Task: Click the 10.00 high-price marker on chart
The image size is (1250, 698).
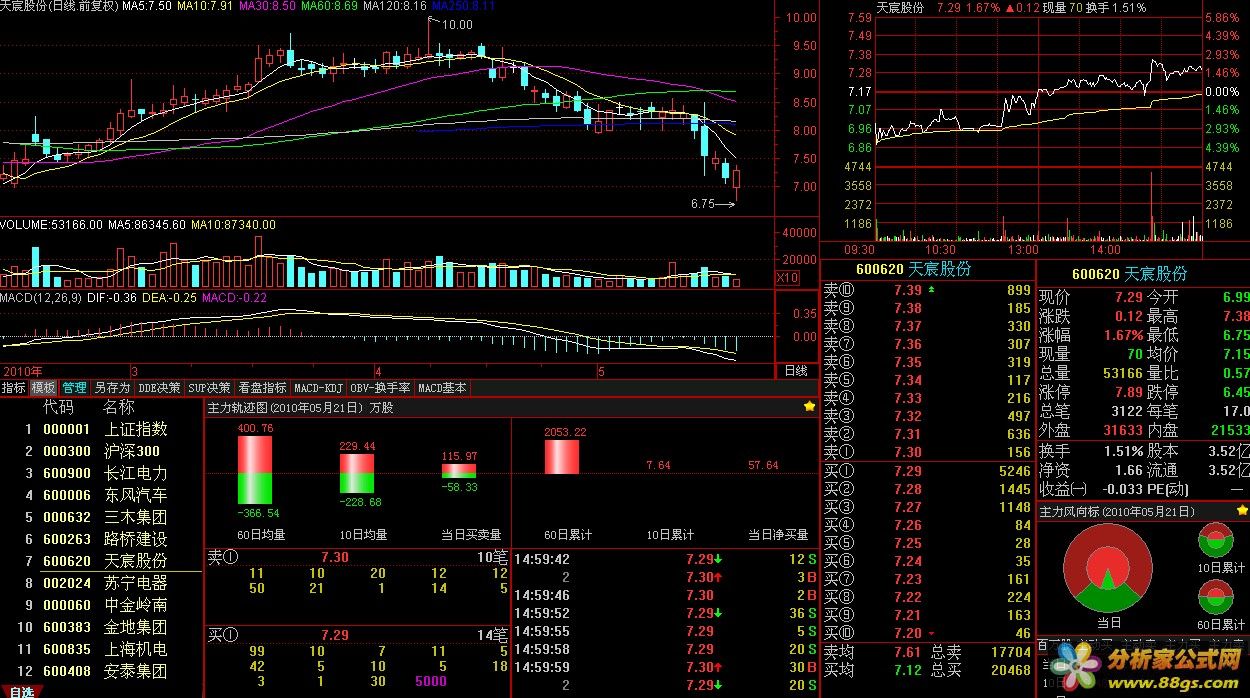Action: click(x=457, y=24)
